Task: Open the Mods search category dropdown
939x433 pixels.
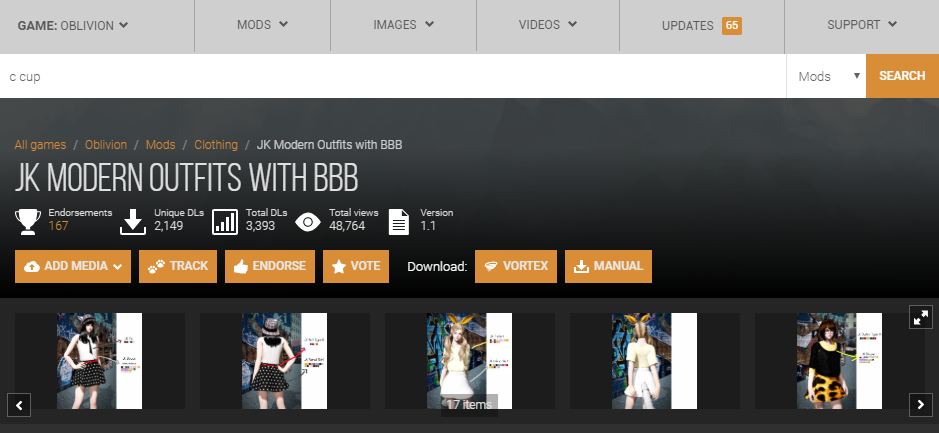Action: (826, 76)
